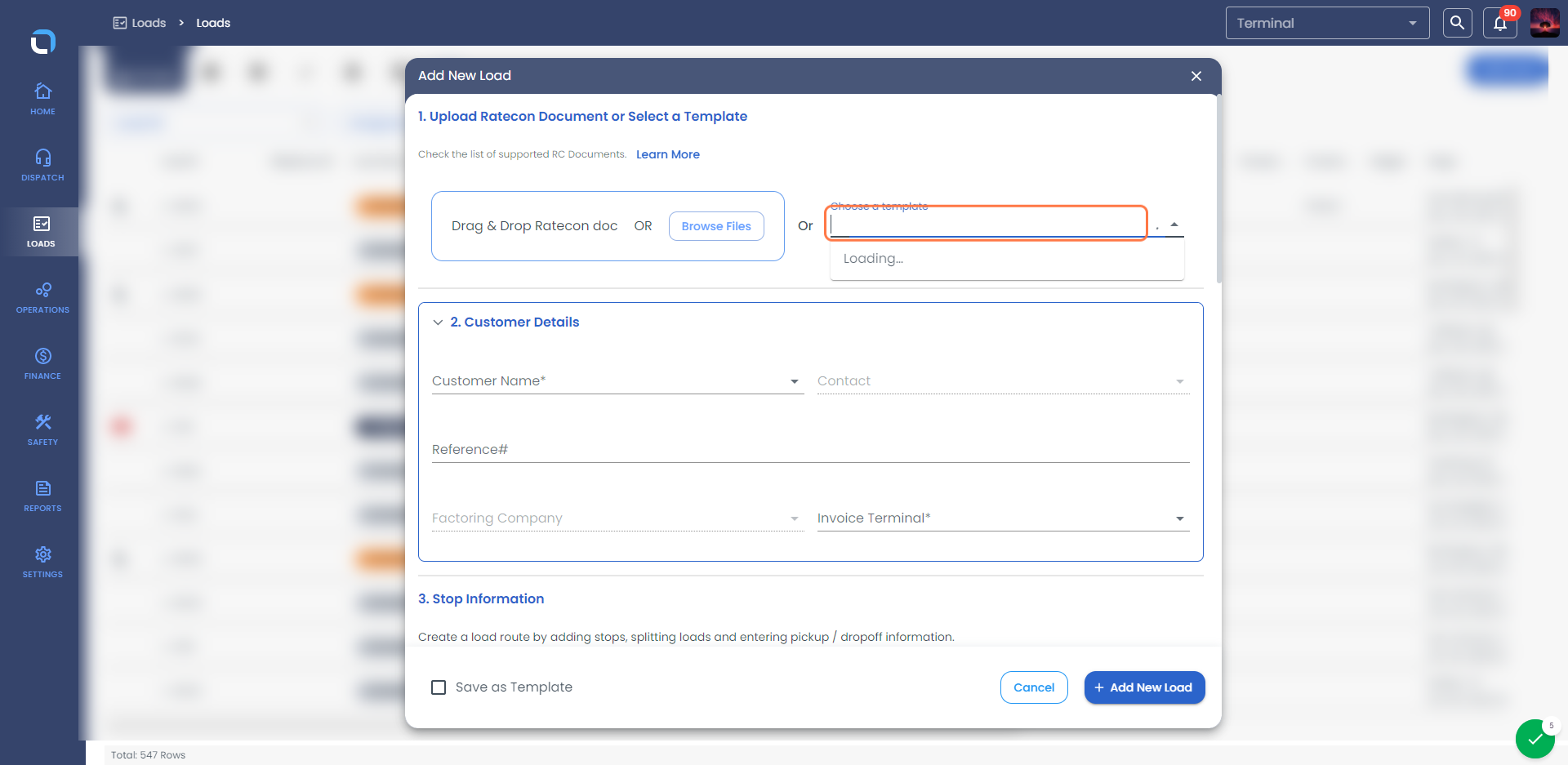Open notifications bell with 90 badge
The width and height of the screenshot is (1568, 765).
[1500, 23]
